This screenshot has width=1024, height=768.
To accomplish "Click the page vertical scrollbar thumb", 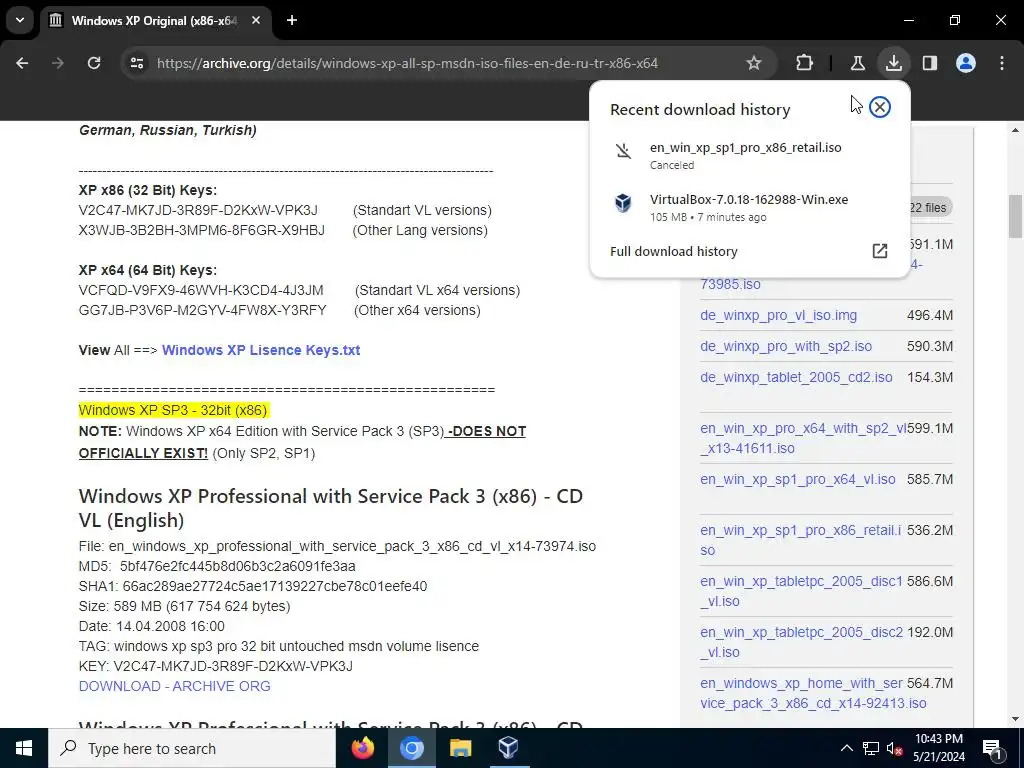I will click(x=1015, y=216).
